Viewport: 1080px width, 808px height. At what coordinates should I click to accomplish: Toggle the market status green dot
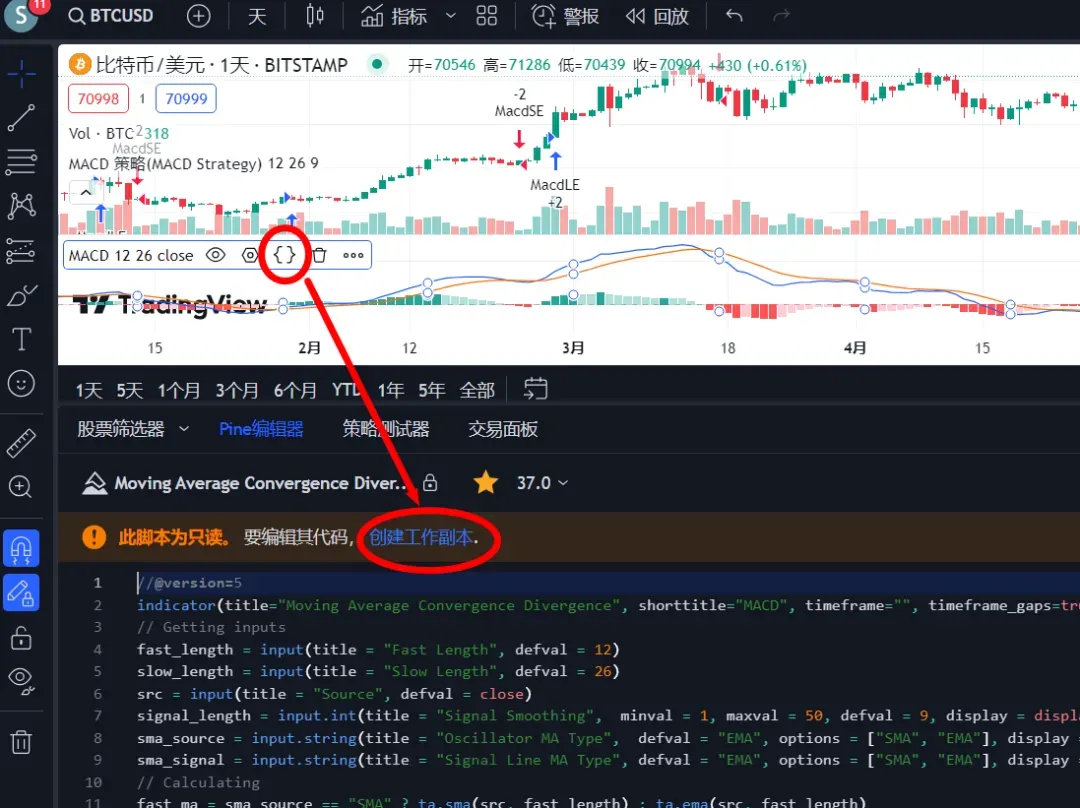pyautogui.click(x=377, y=65)
